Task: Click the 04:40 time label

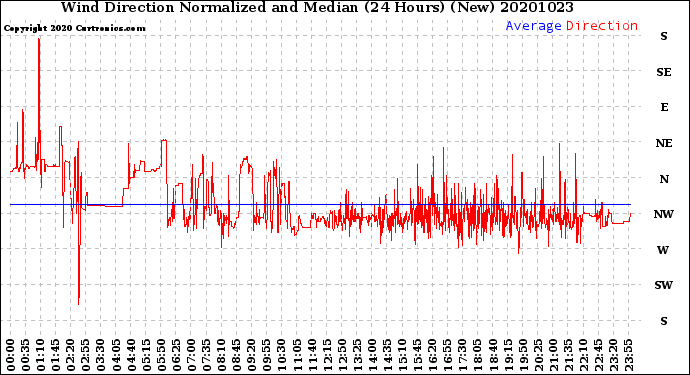Action: [x=131, y=355]
